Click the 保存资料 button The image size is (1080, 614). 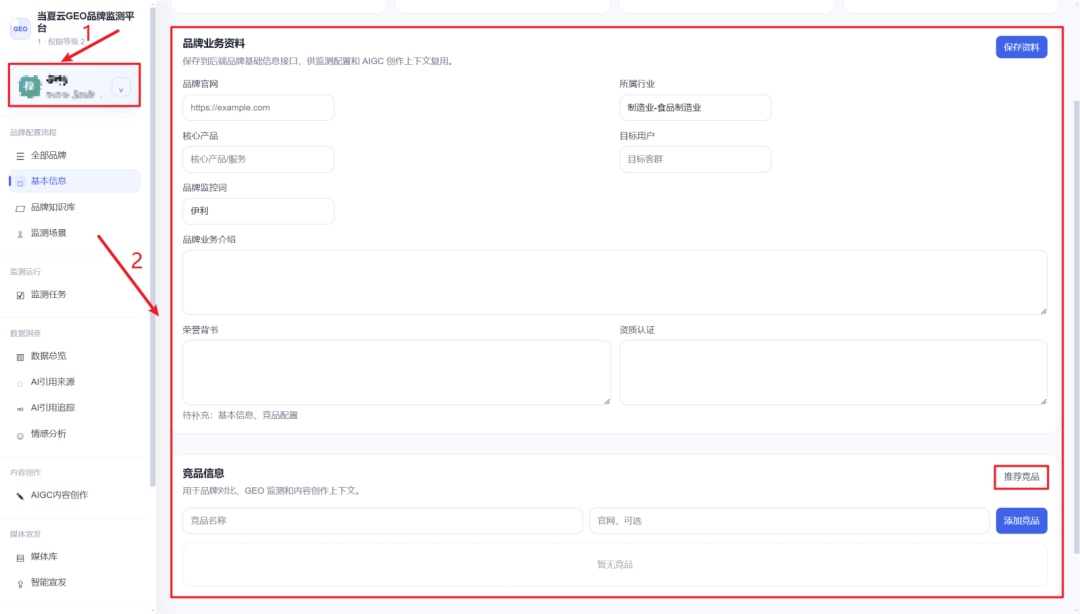(1021, 48)
